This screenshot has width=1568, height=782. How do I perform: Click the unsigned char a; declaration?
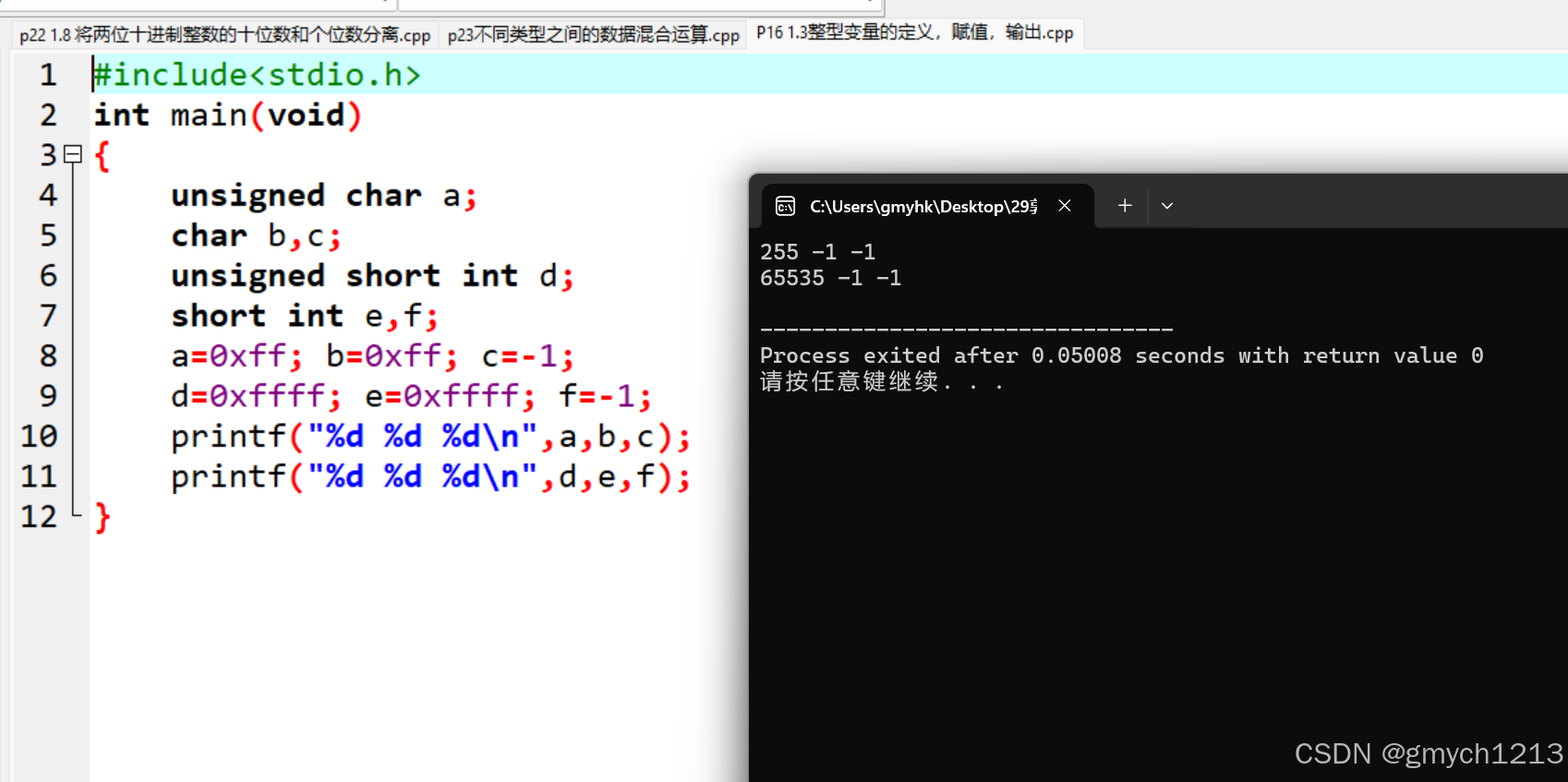pos(324,196)
